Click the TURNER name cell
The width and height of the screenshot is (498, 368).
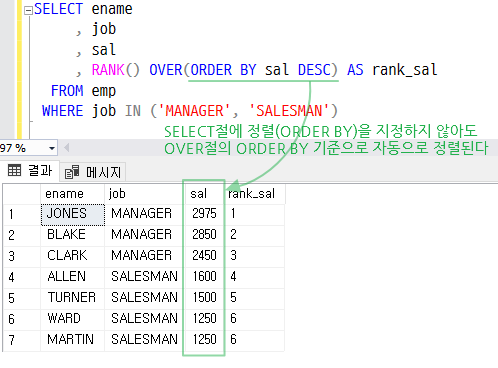coord(72,298)
